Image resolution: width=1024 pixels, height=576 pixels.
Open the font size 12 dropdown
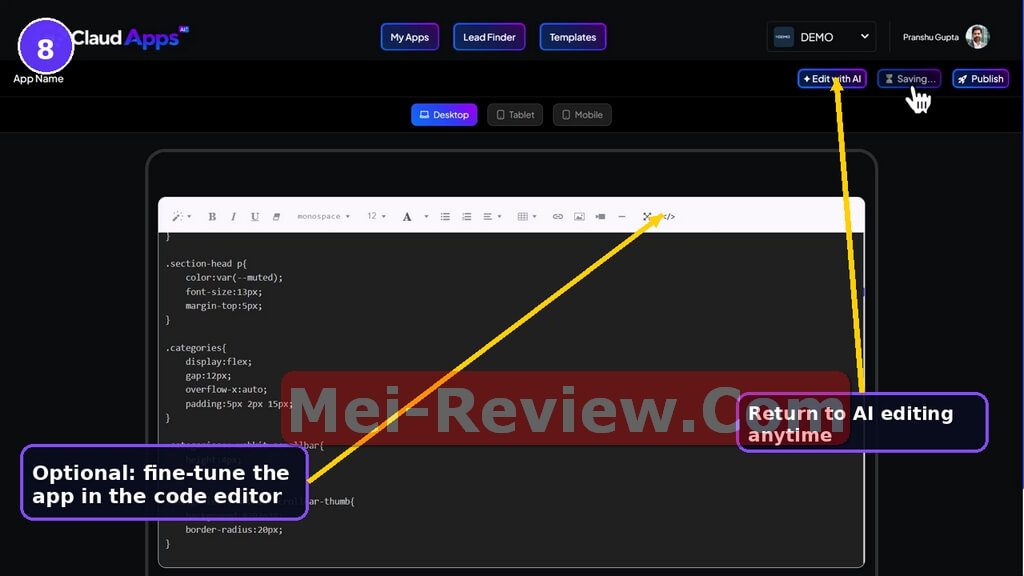376,216
